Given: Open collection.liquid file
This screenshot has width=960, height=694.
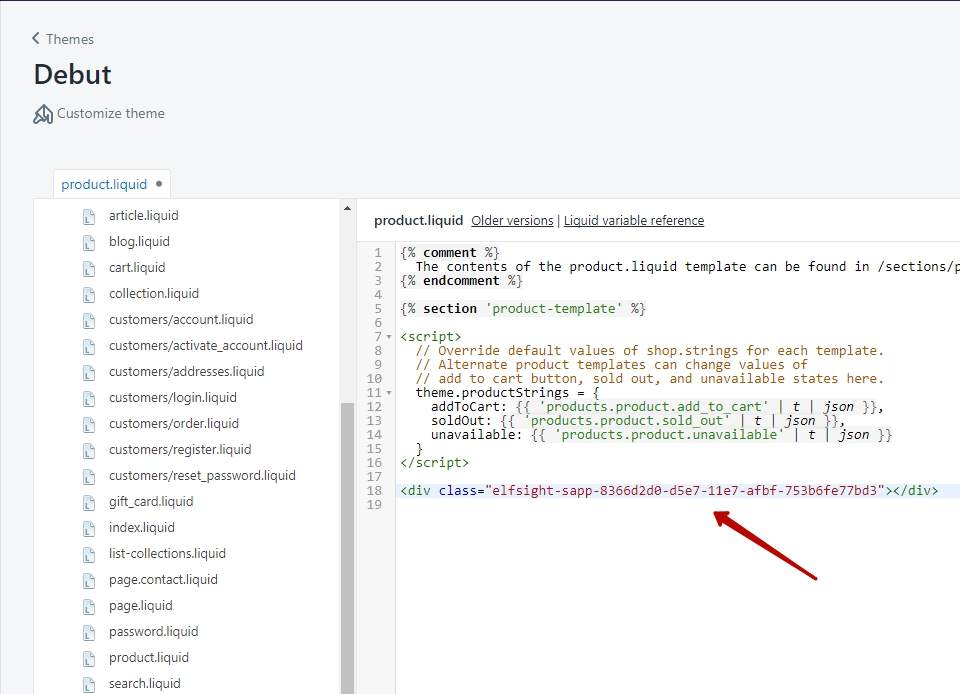Looking at the screenshot, I should tap(154, 294).
